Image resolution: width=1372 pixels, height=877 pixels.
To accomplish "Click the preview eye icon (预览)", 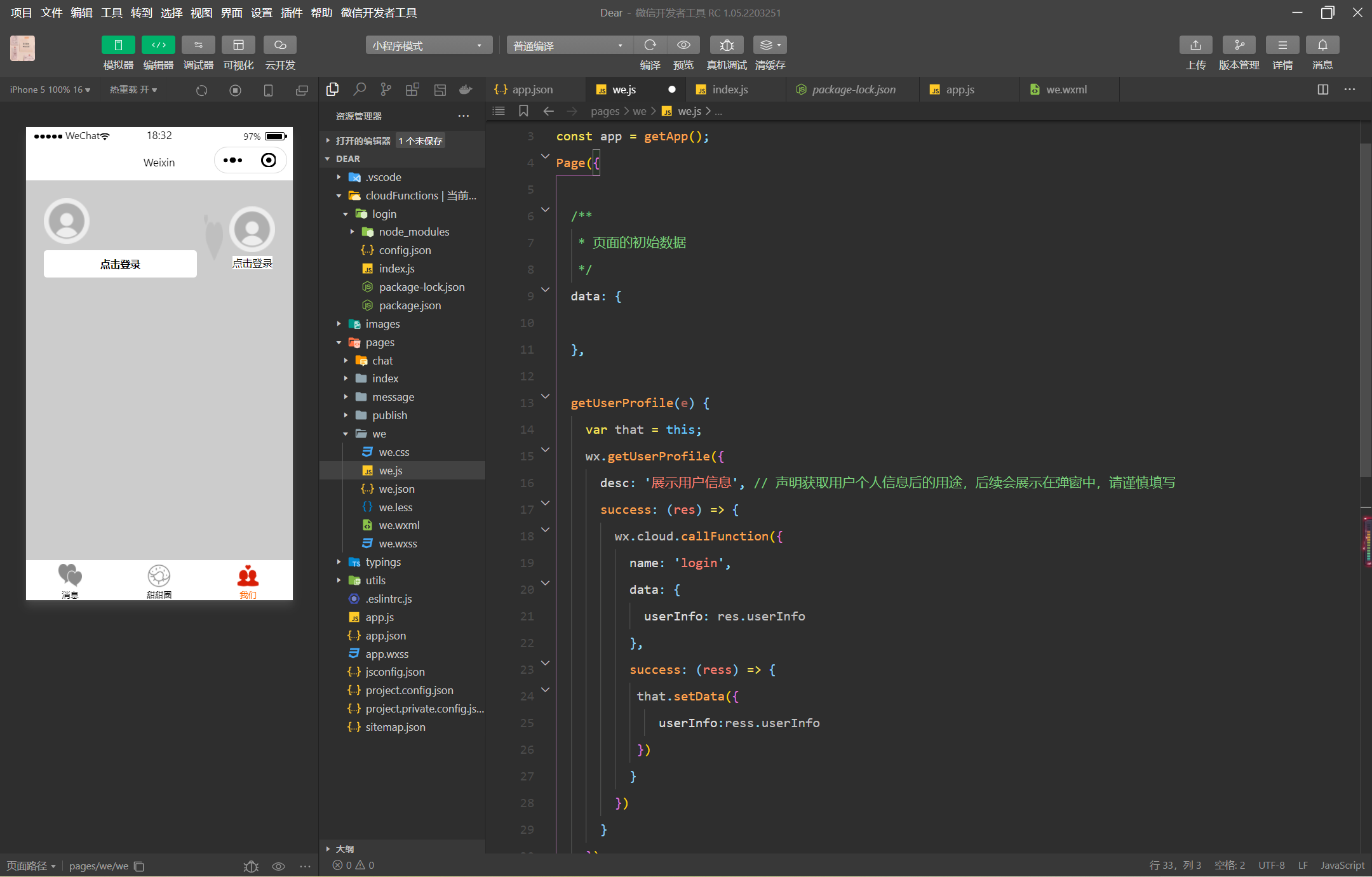I will tap(683, 45).
